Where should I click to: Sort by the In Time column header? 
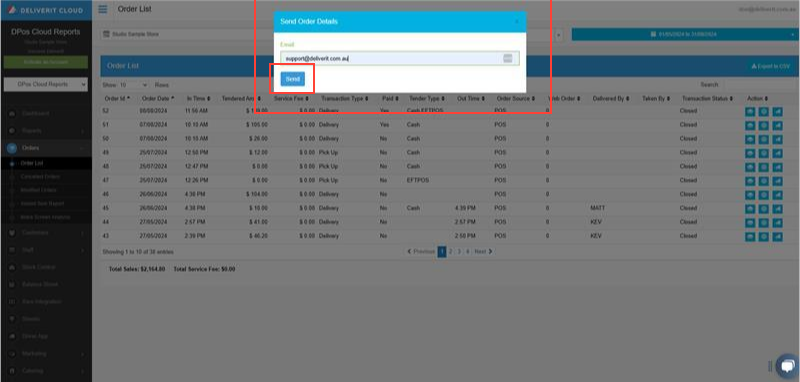[198, 98]
